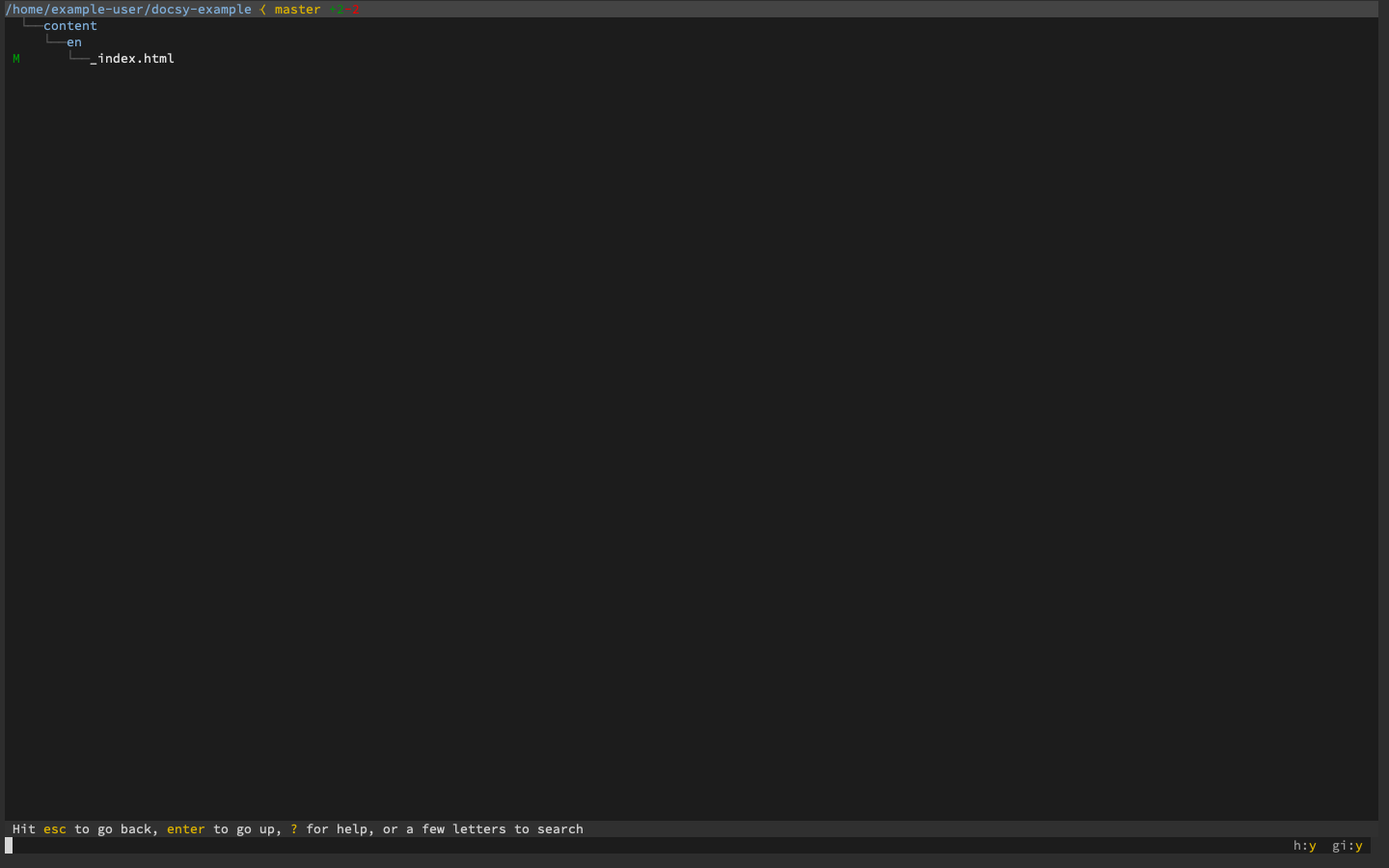The height and width of the screenshot is (868, 1389).
Task: Toggle gitignore filtering via gi:y indicator
Action: [x=1348, y=846]
